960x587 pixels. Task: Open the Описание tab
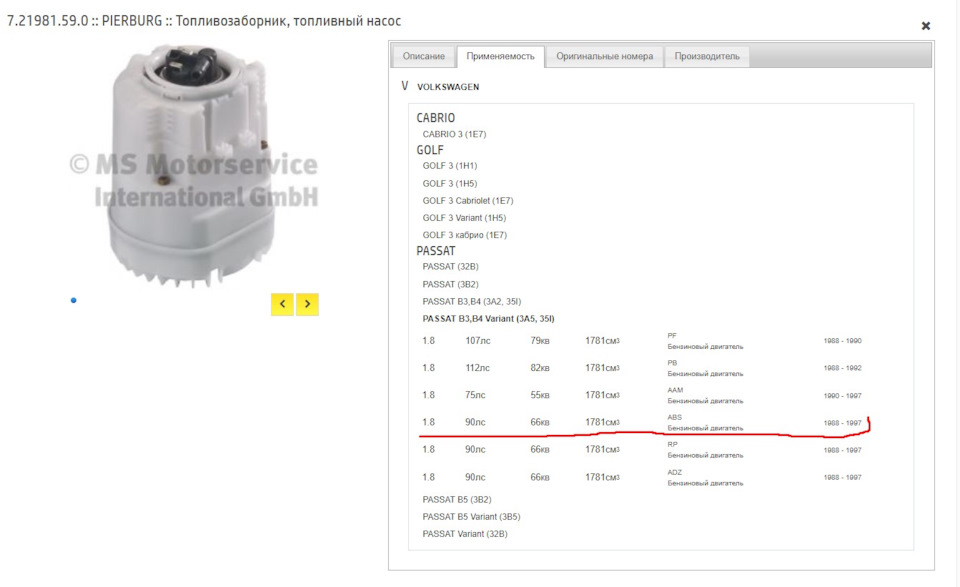(424, 56)
